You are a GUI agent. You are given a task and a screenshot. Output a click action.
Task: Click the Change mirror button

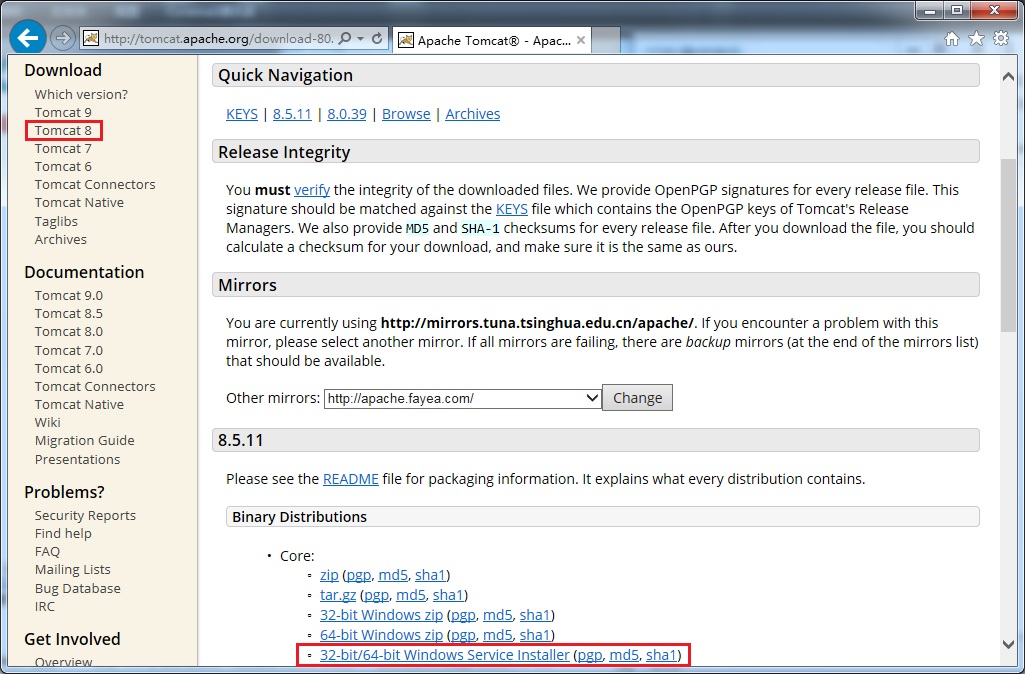coord(637,397)
